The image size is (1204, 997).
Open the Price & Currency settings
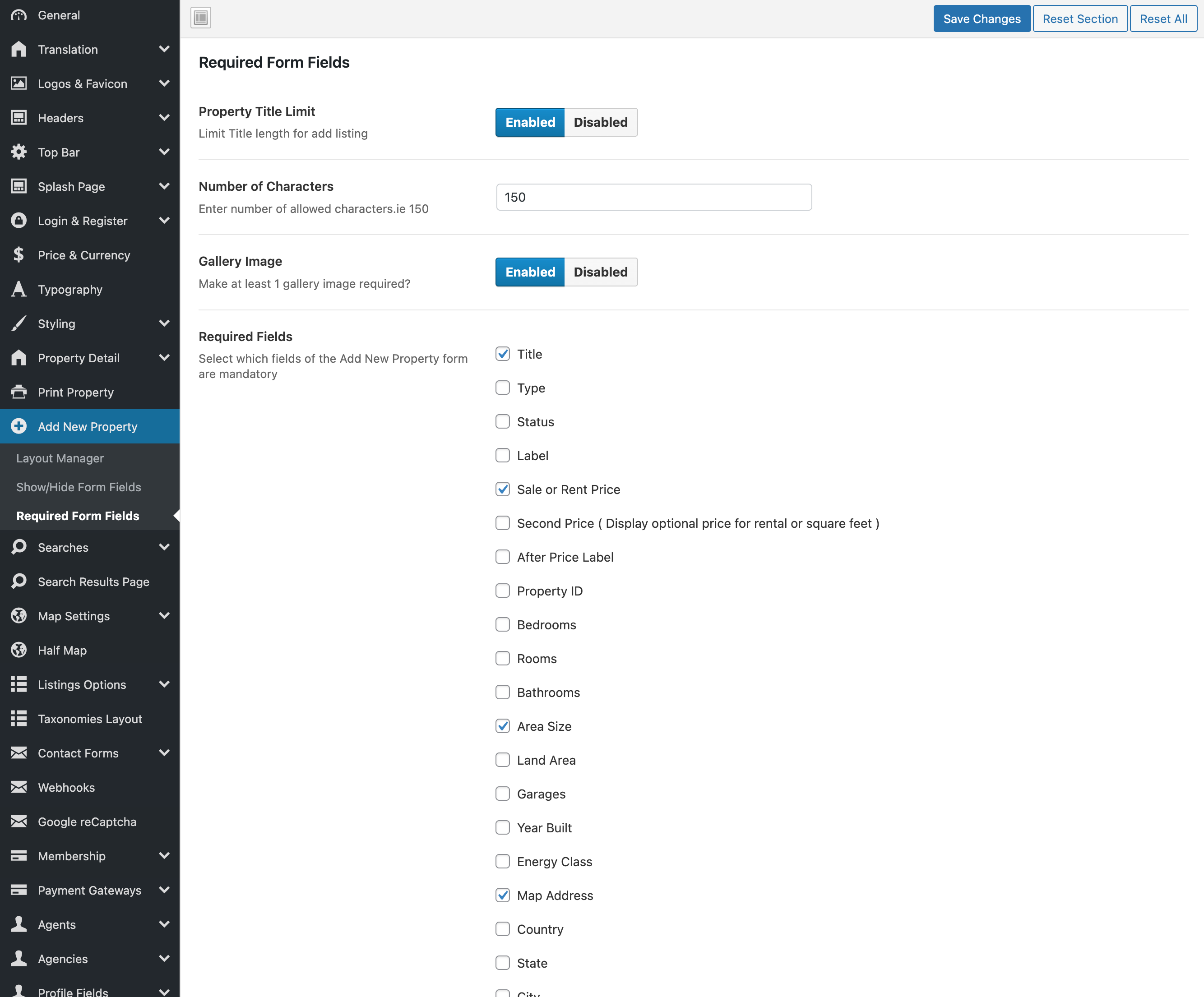tap(83, 255)
